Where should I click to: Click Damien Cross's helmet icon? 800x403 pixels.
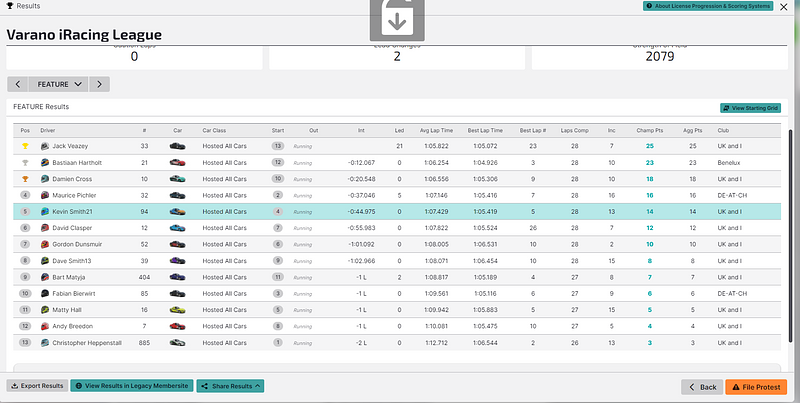point(45,179)
